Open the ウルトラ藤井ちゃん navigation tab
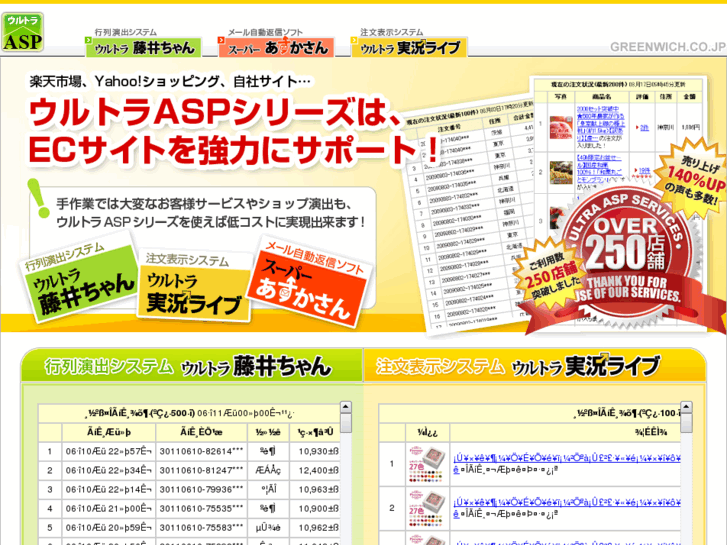Screen dimensions: 727x545 click(144, 47)
